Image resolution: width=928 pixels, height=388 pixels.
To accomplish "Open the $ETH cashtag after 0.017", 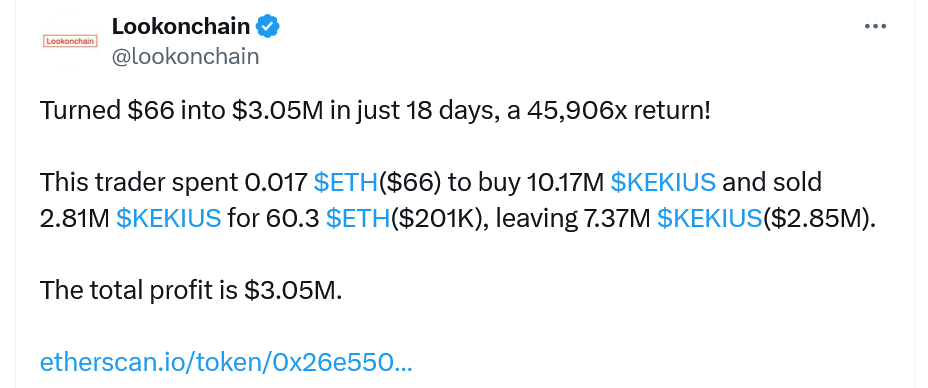I will click(x=346, y=183).
